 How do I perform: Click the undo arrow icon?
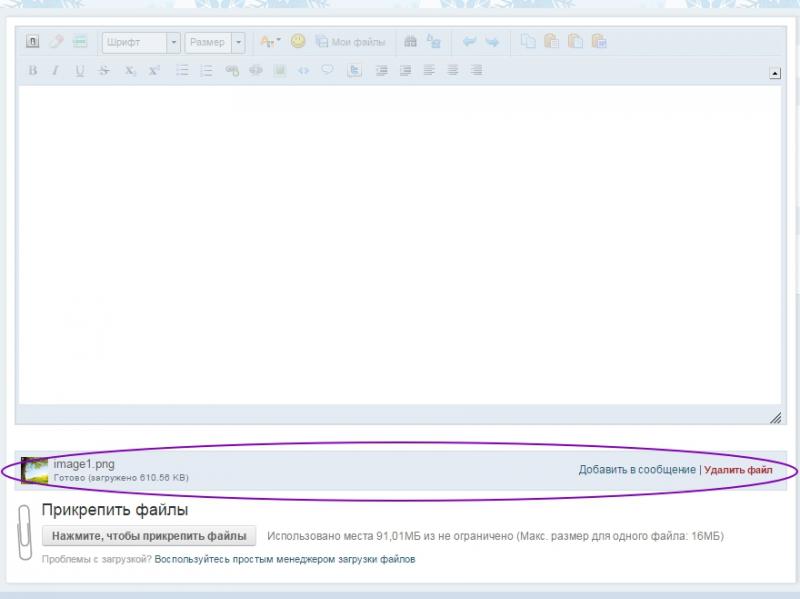click(468, 42)
